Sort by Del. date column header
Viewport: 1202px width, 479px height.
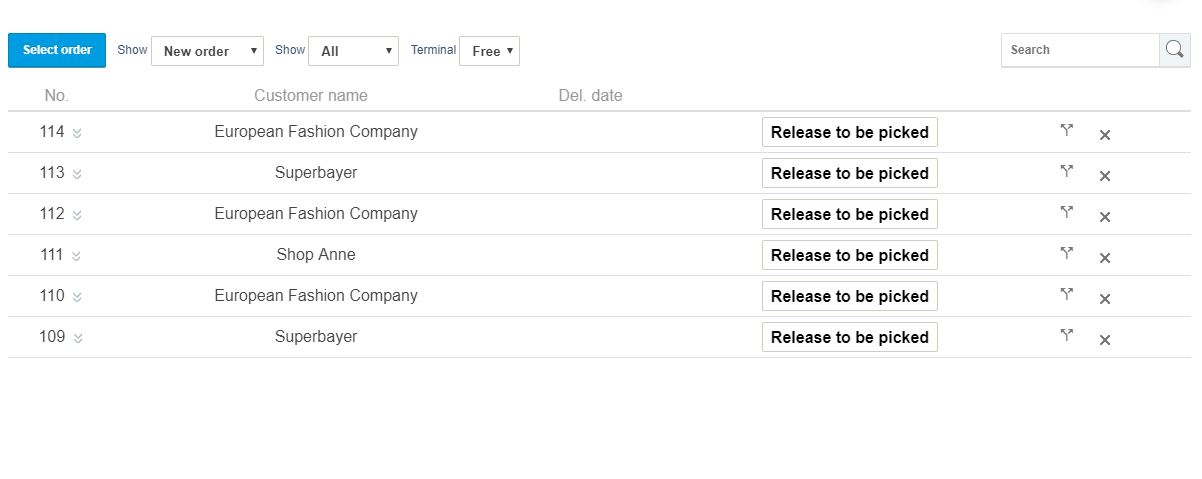[590, 96]
